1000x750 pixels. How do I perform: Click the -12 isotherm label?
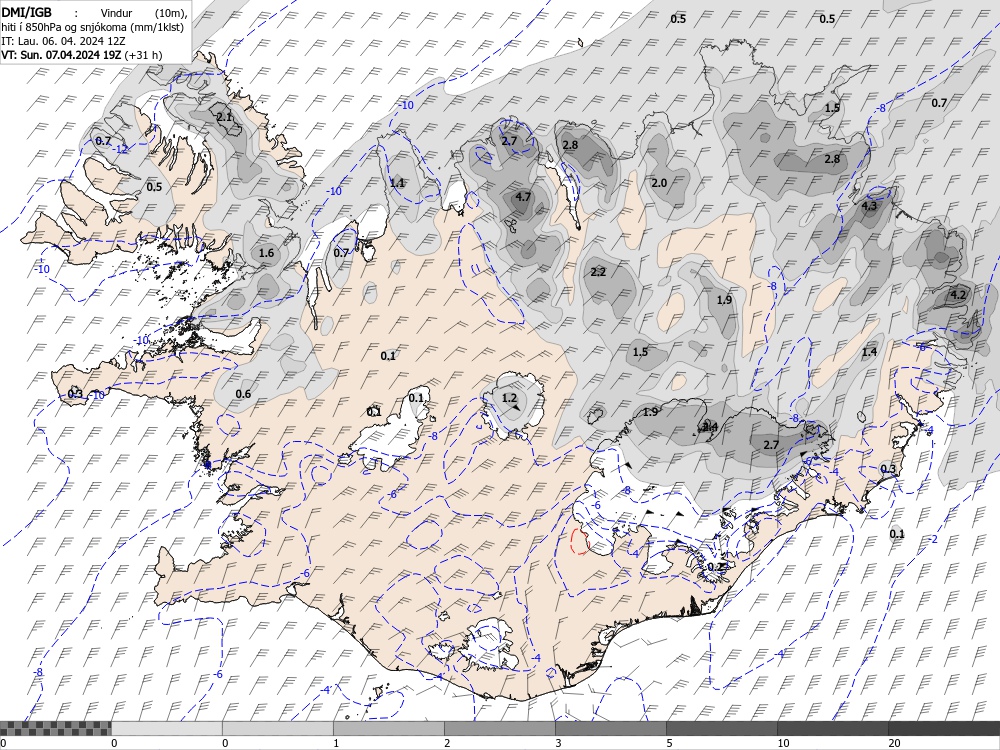click(122, 149)
